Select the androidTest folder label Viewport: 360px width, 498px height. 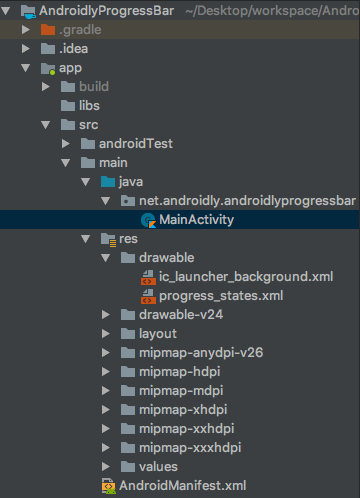coord(136,144)
